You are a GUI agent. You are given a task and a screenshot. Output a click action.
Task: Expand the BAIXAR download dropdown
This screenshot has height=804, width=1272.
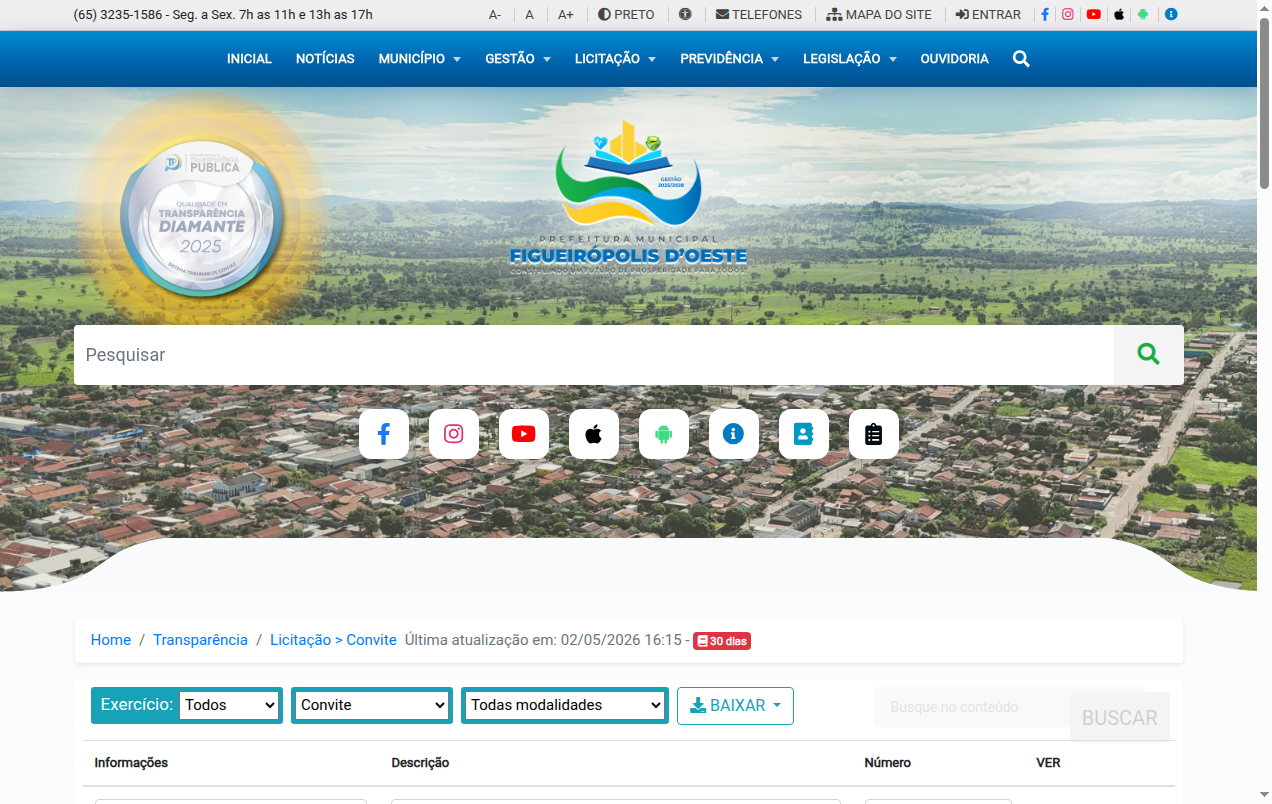(735, 706)
